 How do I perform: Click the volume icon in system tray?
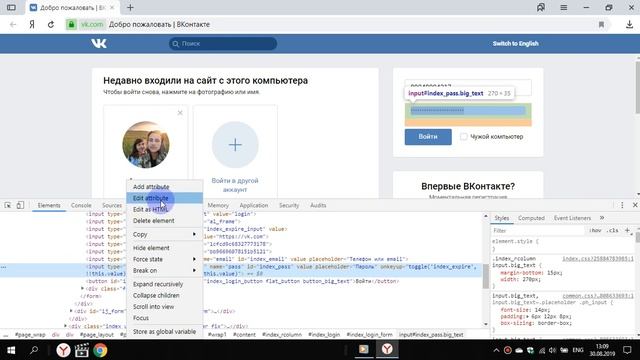coord(553,350)
